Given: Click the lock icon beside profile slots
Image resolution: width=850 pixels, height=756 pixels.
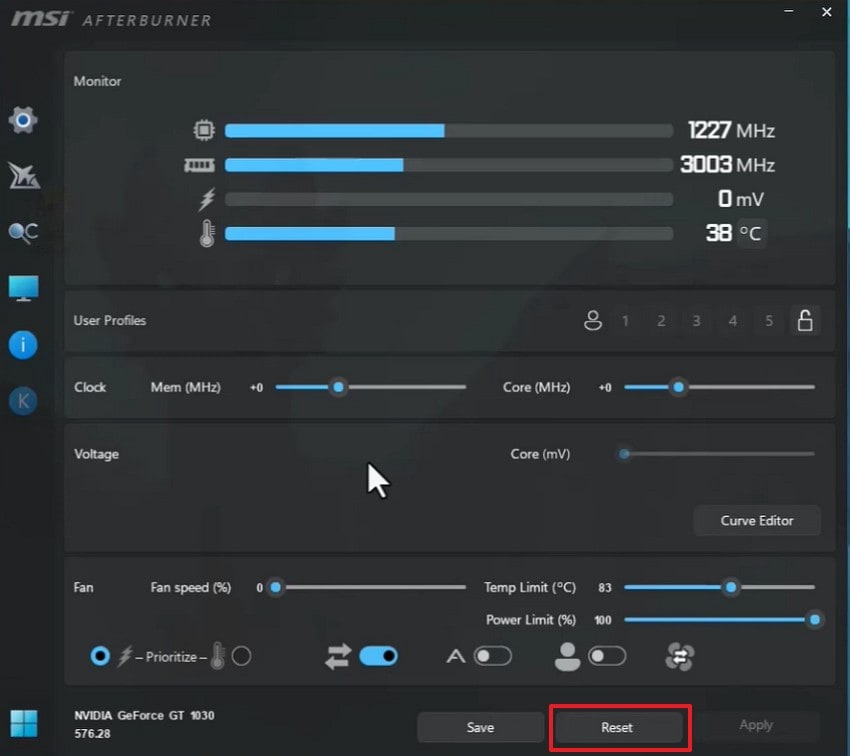Looking at the screenshot, I should coord(806,321).
